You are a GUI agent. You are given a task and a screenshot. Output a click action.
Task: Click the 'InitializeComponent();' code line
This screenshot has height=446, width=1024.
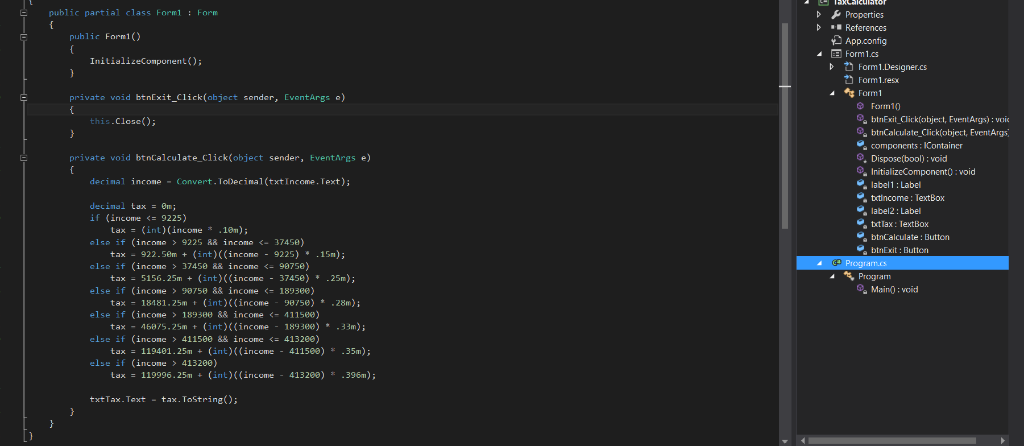pyautogui.click(x=146, y=61)
